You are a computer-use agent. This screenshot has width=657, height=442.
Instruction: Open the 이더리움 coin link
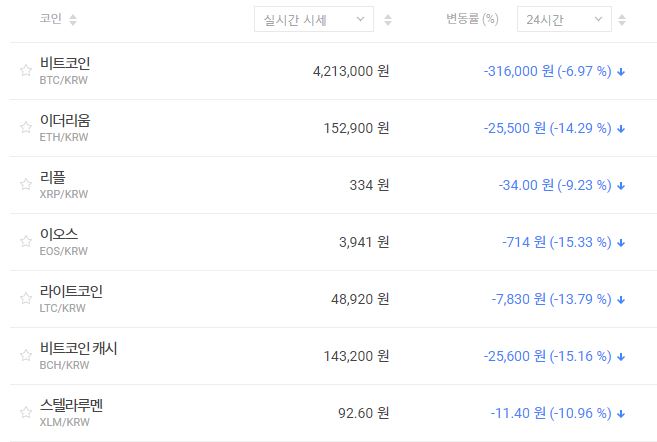65,121
